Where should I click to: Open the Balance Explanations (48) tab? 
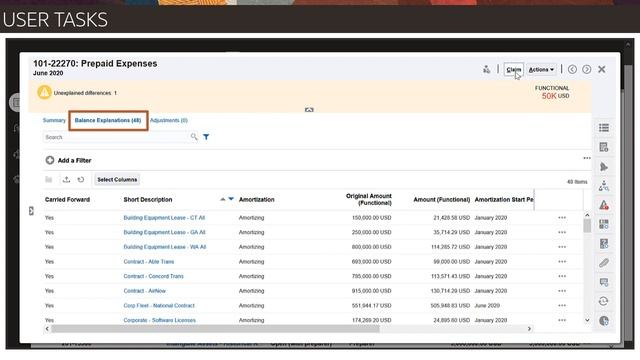click(x=108, y=120)
